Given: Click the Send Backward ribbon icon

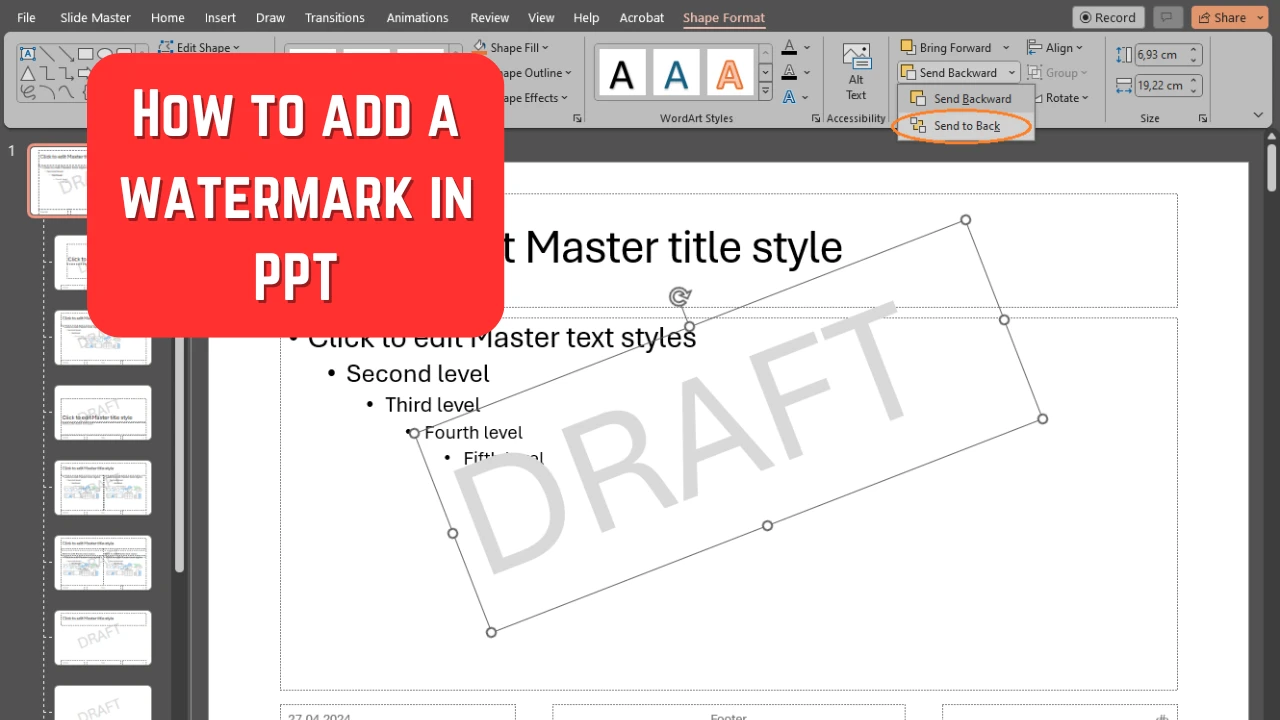Looking at the screenshot, I should [908, 72].
